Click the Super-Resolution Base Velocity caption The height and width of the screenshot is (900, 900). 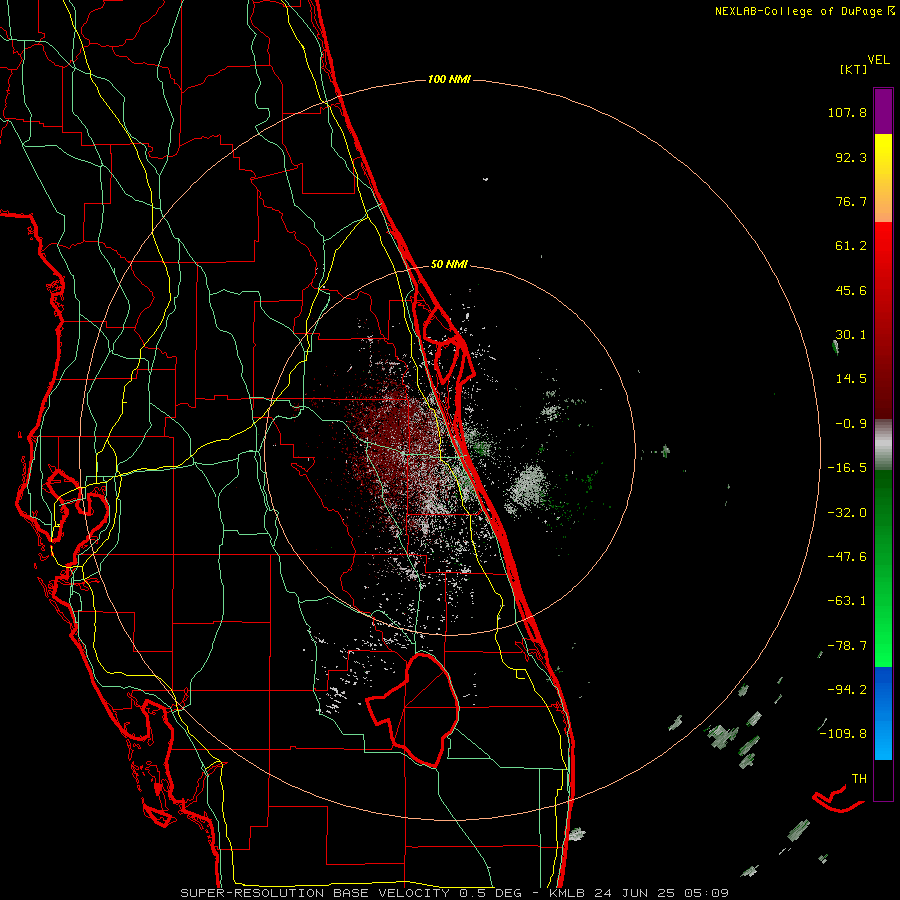coord(454,893)
